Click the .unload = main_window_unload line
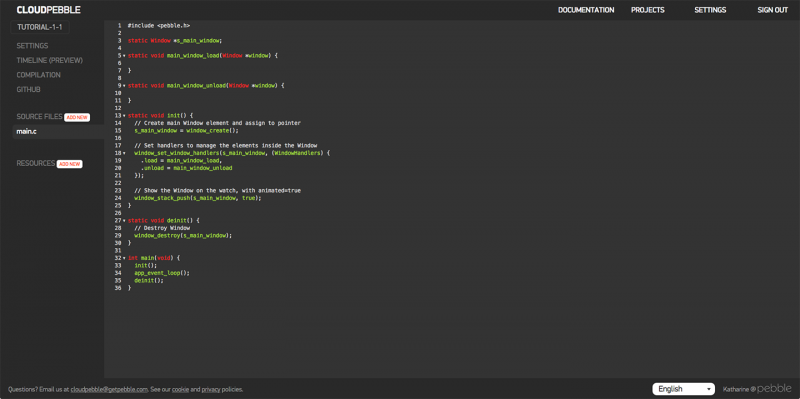This screenshot has height=399, width=800. click(186, 168)
